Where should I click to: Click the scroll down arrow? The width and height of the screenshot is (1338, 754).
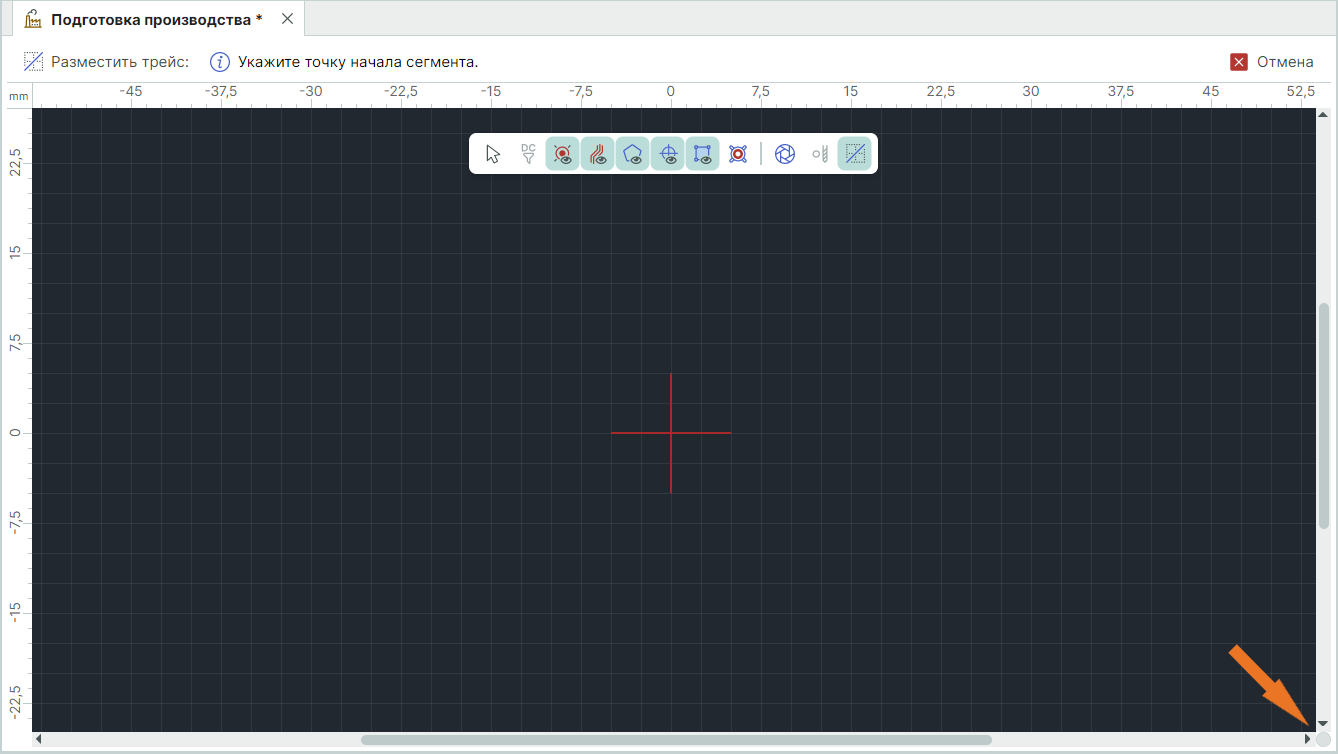pos(1323,722)
